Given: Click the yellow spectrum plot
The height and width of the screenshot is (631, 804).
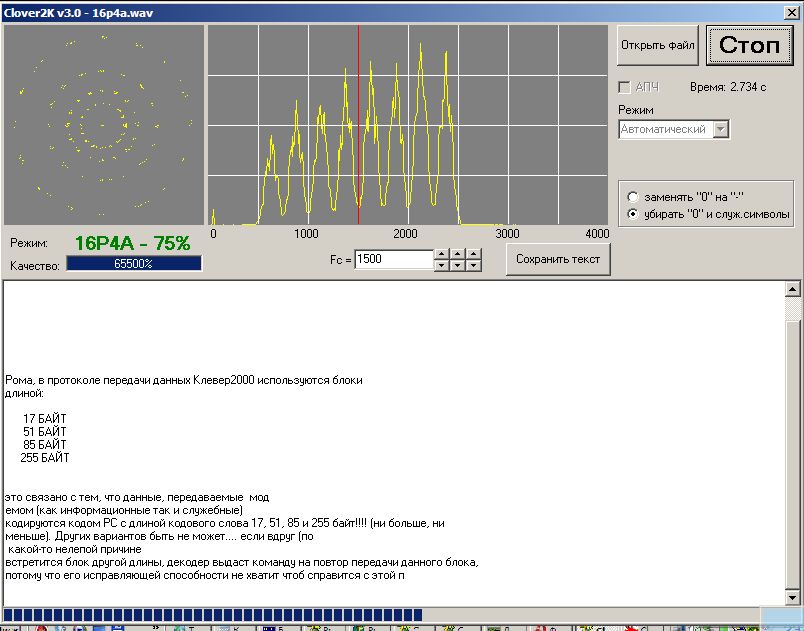Looking at the screenshot, I should click(408, 126).
